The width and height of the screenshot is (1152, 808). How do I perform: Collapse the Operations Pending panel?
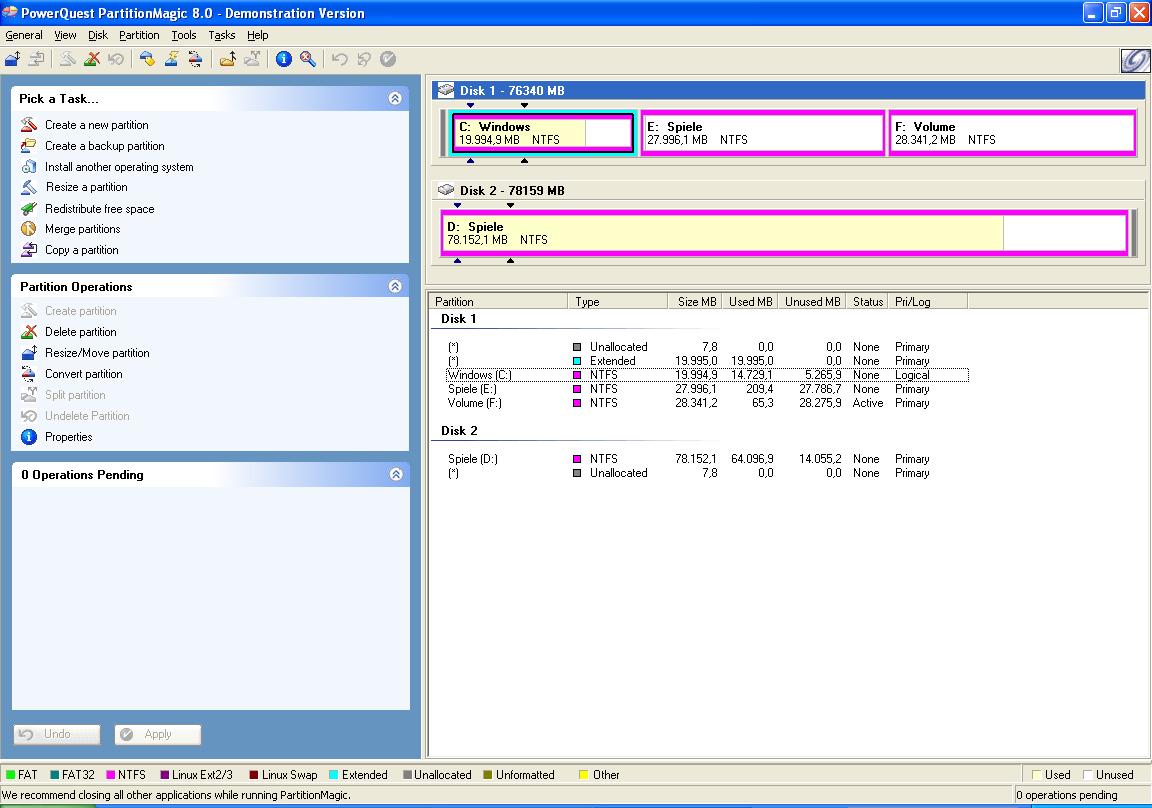(395, 475)
